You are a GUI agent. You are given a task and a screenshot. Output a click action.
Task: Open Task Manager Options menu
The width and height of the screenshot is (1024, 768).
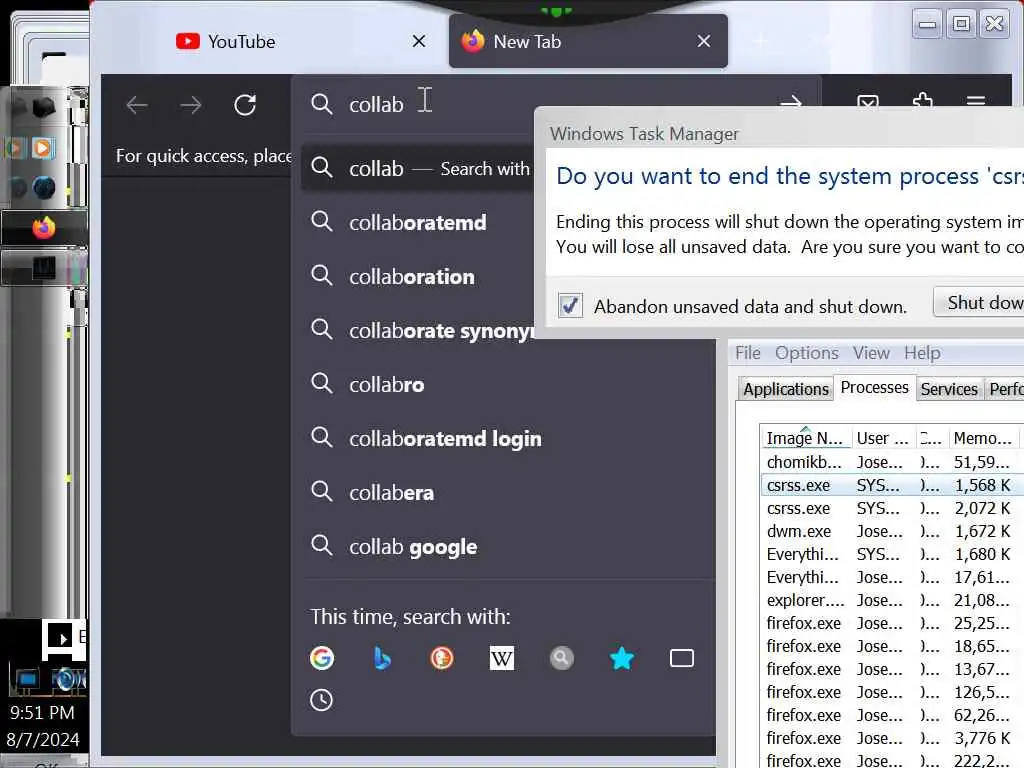(807, 353)
